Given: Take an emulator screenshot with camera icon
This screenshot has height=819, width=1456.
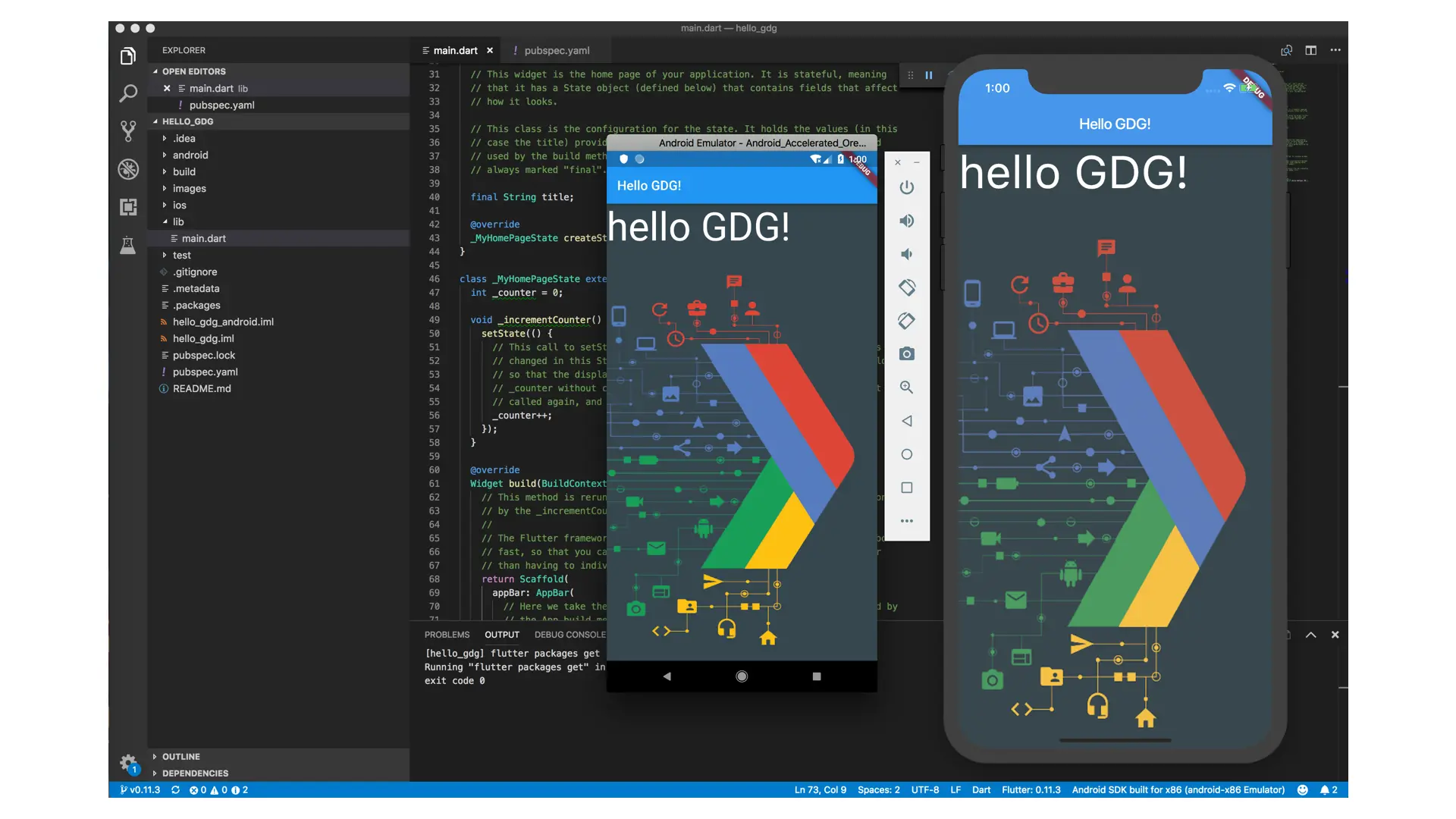Looking at the screenshot, I should 906,354.
